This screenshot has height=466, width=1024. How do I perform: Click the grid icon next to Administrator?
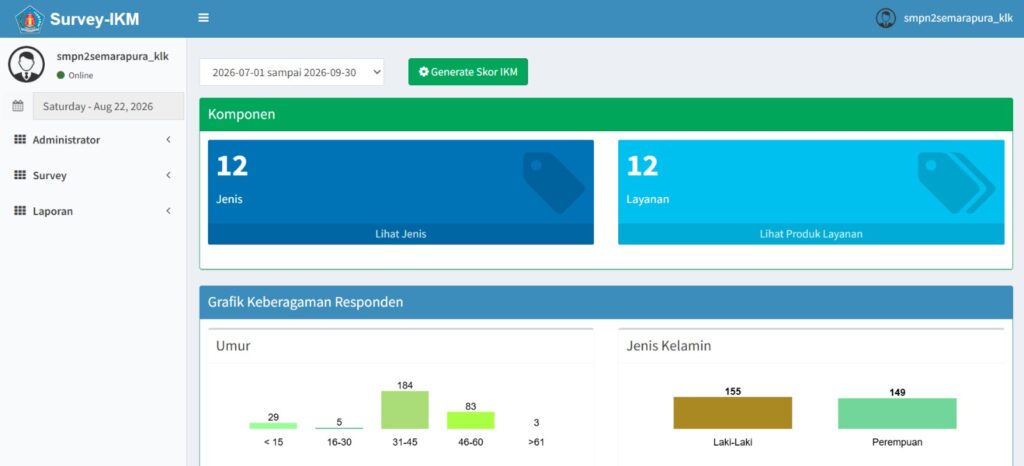(20, 140)
